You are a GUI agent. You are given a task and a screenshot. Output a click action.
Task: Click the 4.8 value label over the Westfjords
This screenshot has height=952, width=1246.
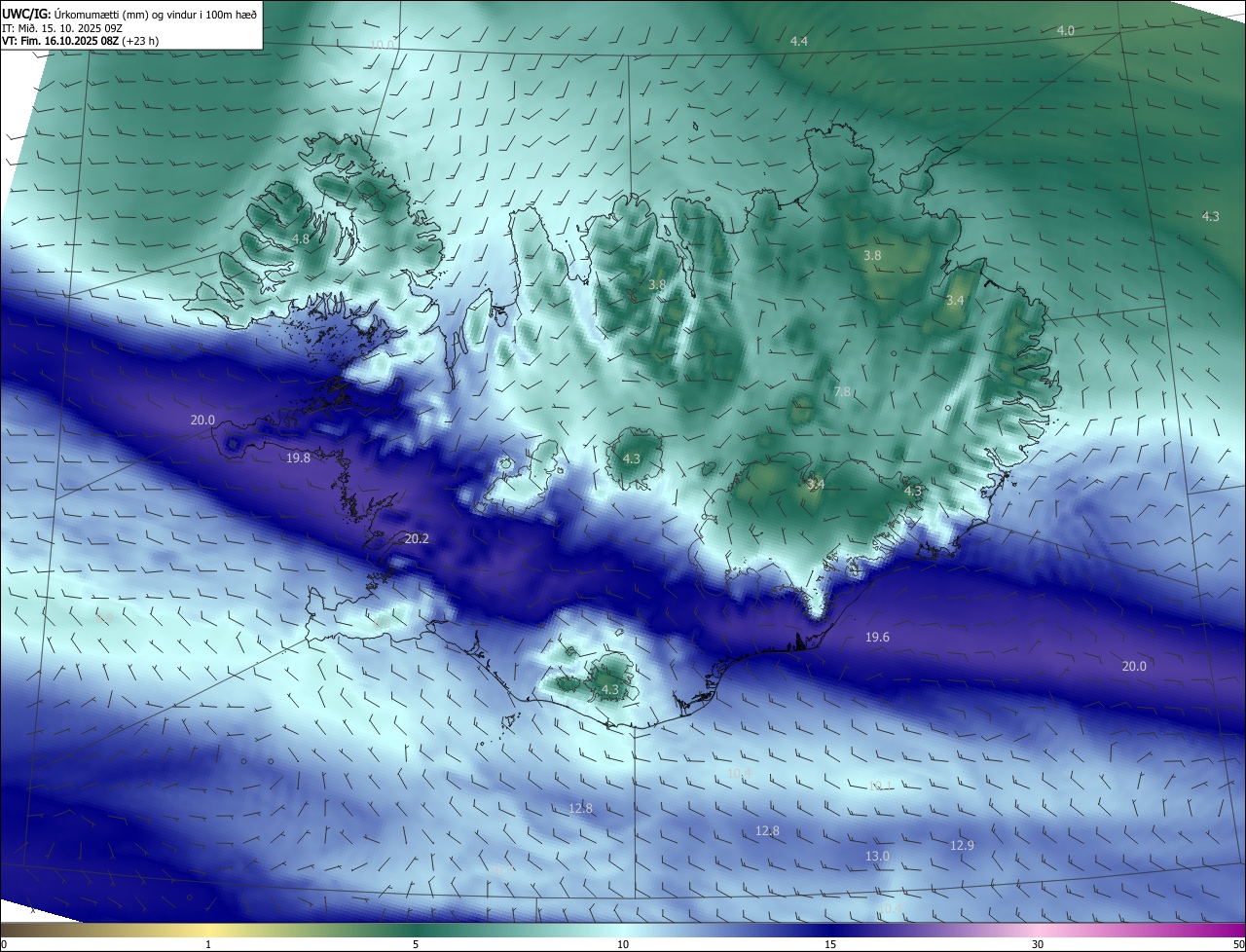301,238
